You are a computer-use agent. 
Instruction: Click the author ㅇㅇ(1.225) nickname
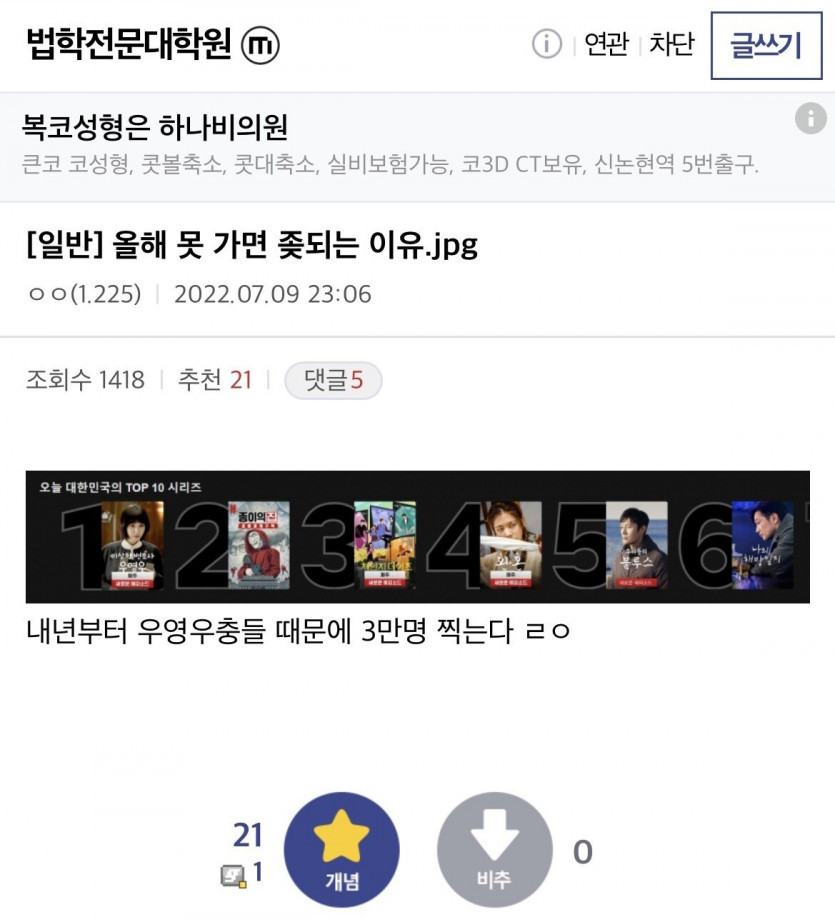click(85, 293)
